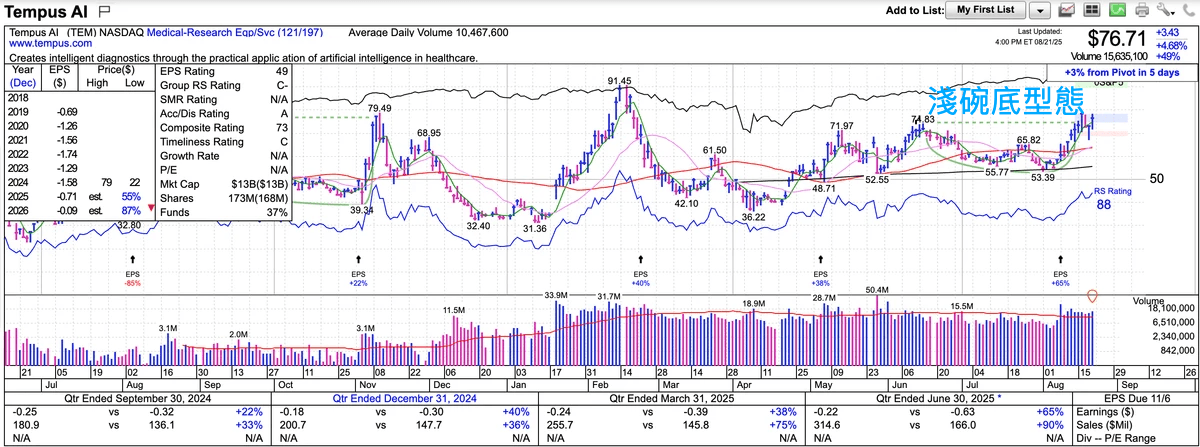Click Average Daily Volume 10,467,600
This screenshot has width=1200, height=447.
[430, 32]
